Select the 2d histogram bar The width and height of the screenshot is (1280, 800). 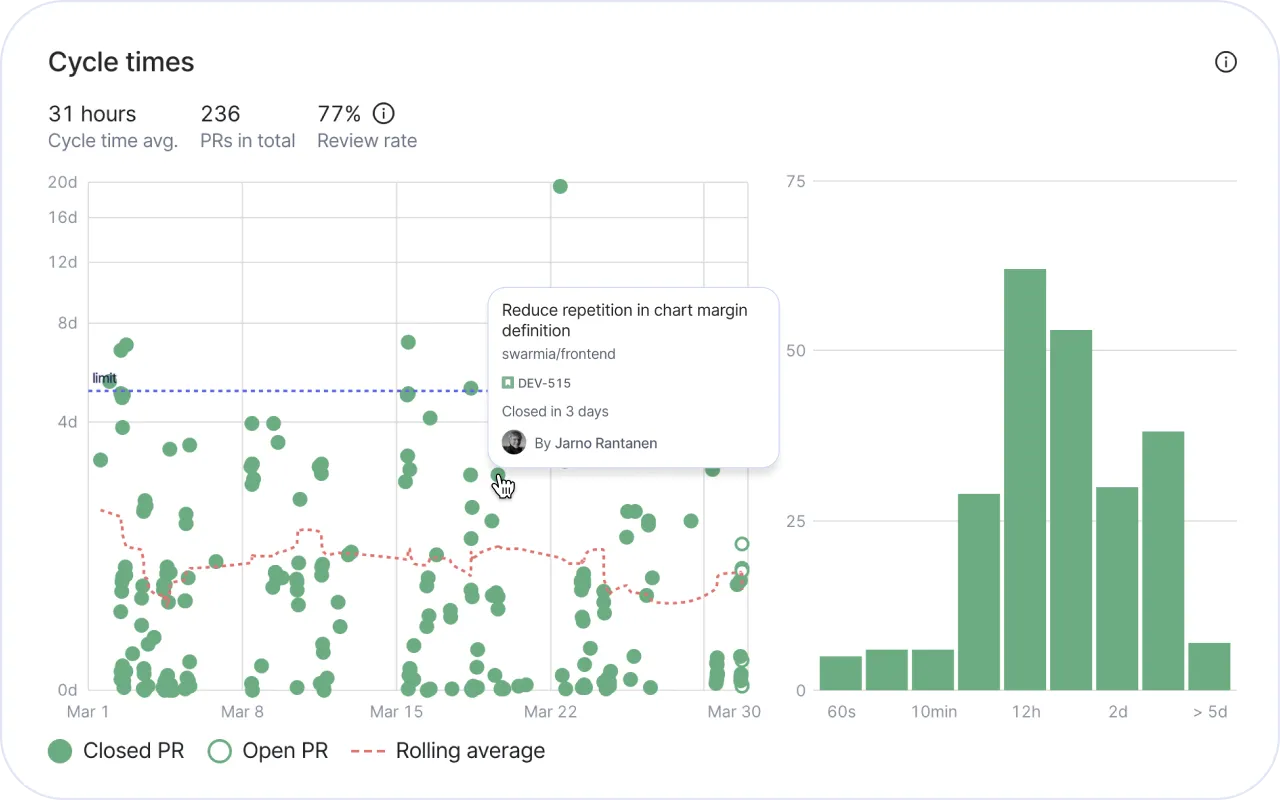coord(1117,588)
